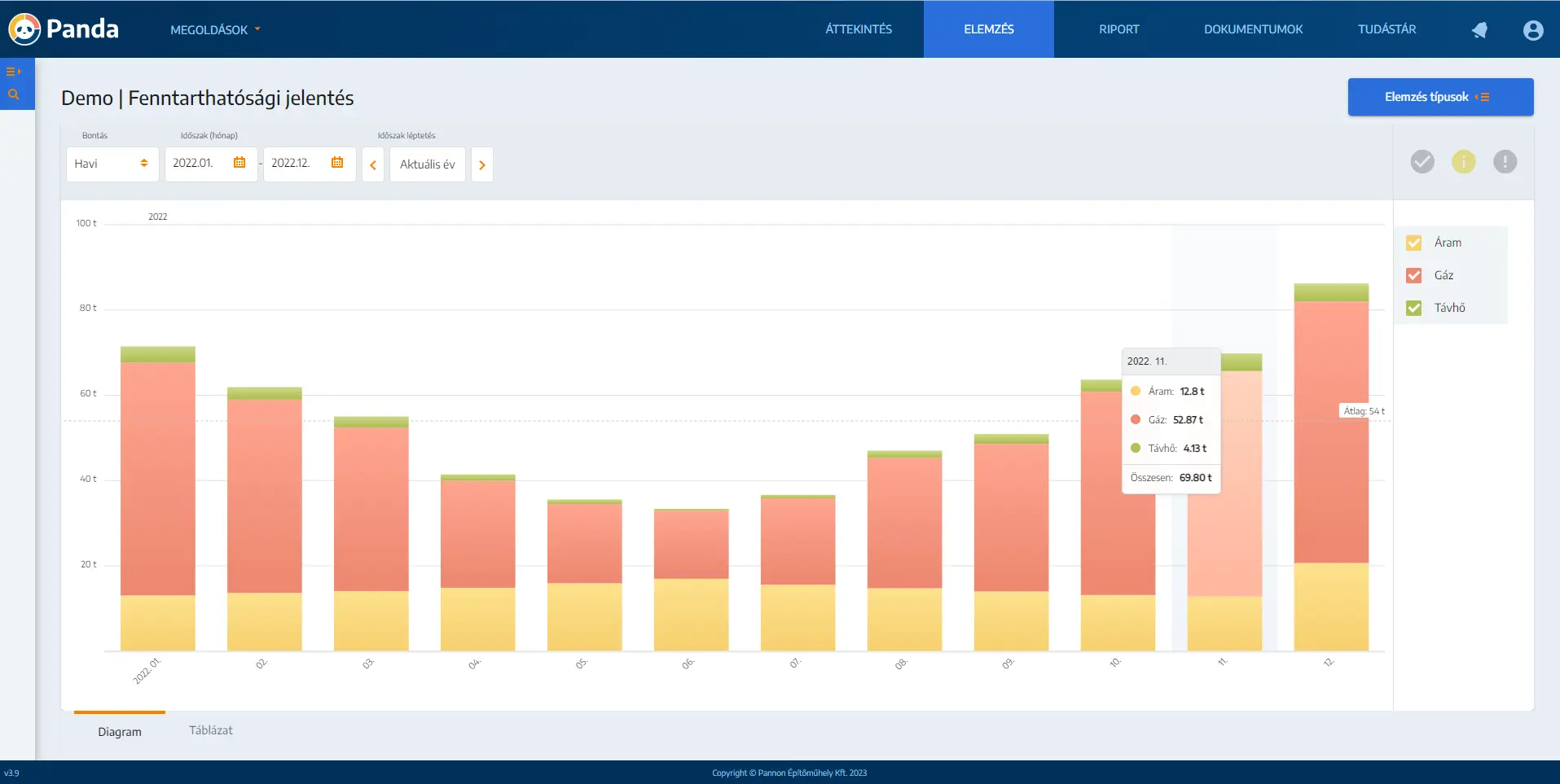The height and width of the screenshot is (784, 1560).
Task: Expand the sidebar menu icon
Action: click(13, 72)
